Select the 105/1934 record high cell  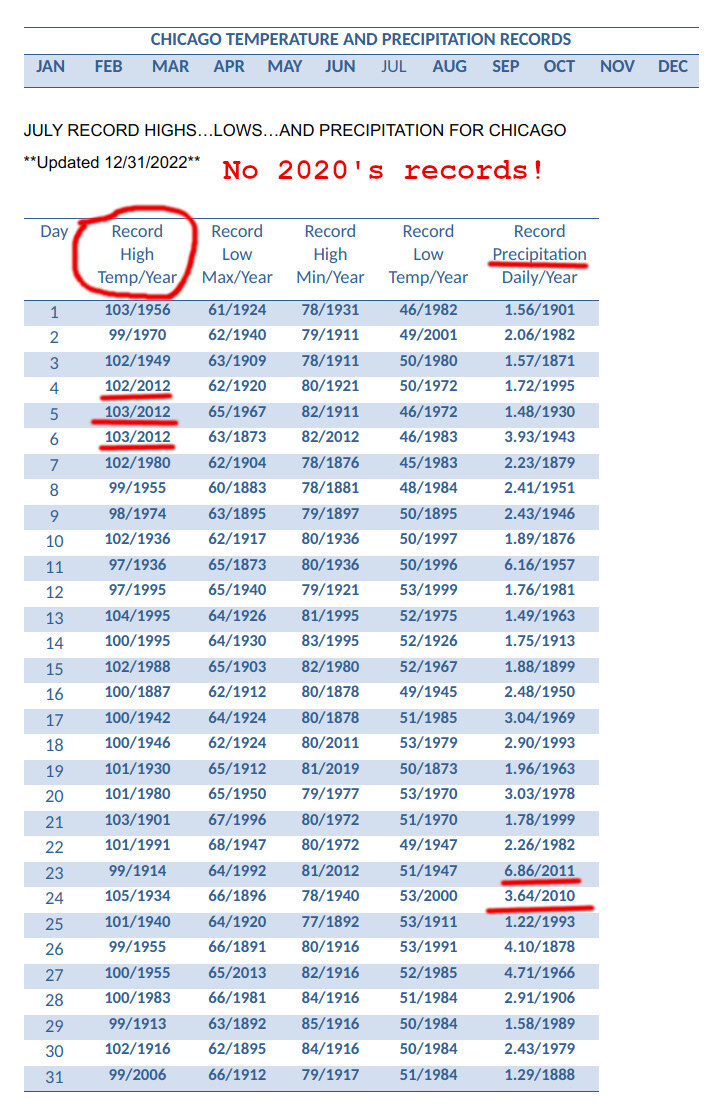(139, 896)
